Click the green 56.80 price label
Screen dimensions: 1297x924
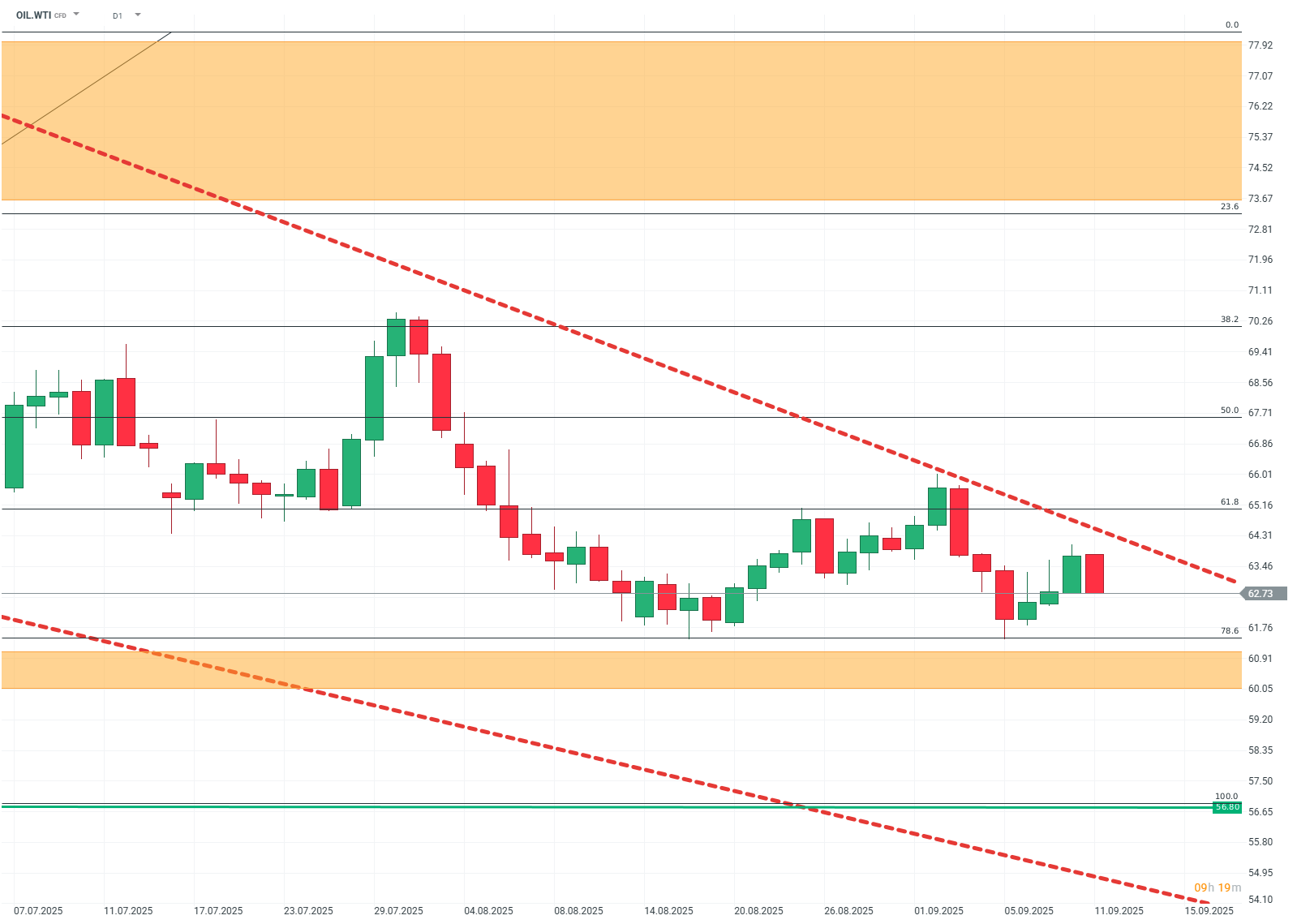pos(1226,807)
